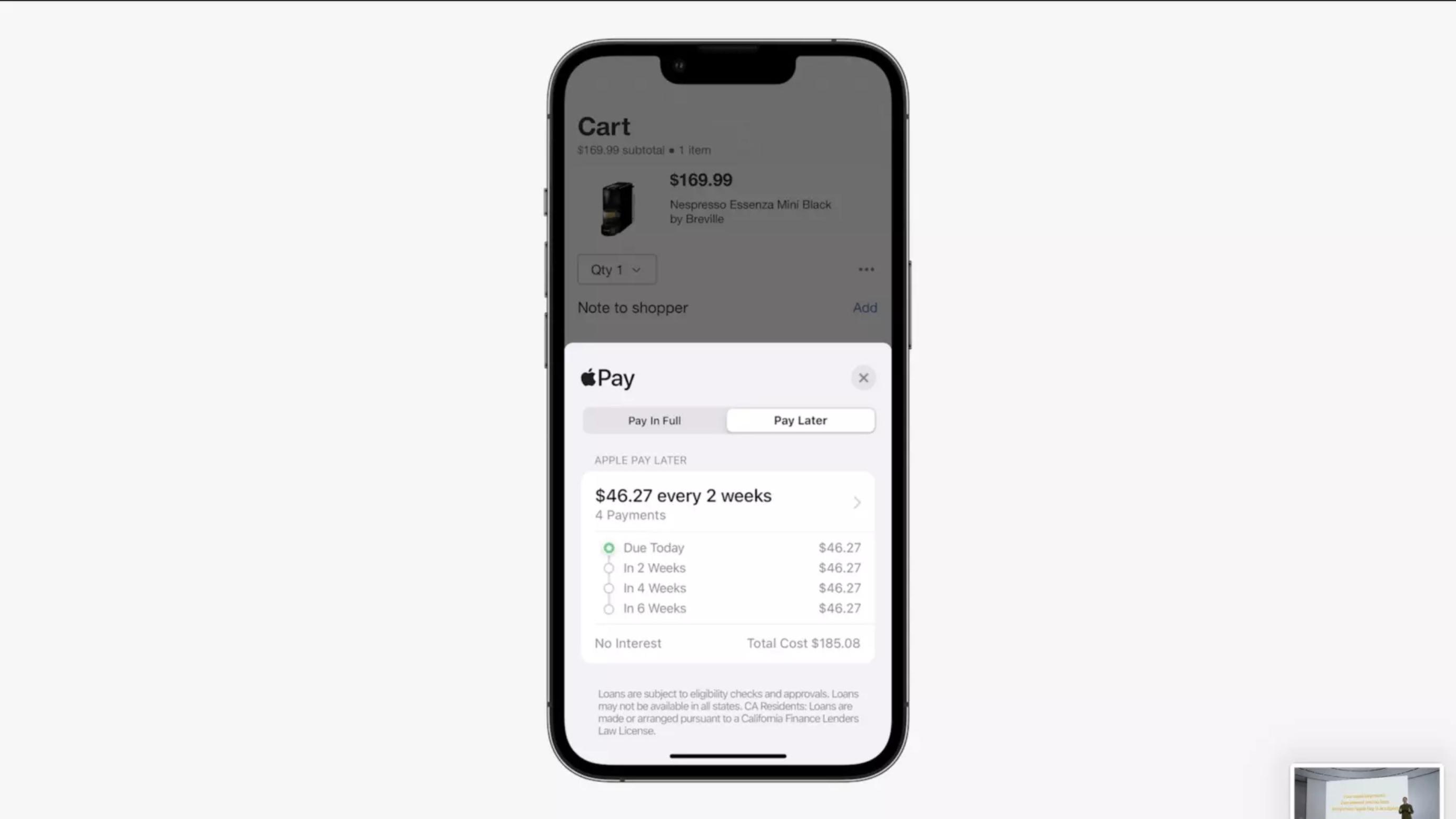Switch to Pay In Full tab
This screenshot has width=1456, height=819.
tap(654, 420)
